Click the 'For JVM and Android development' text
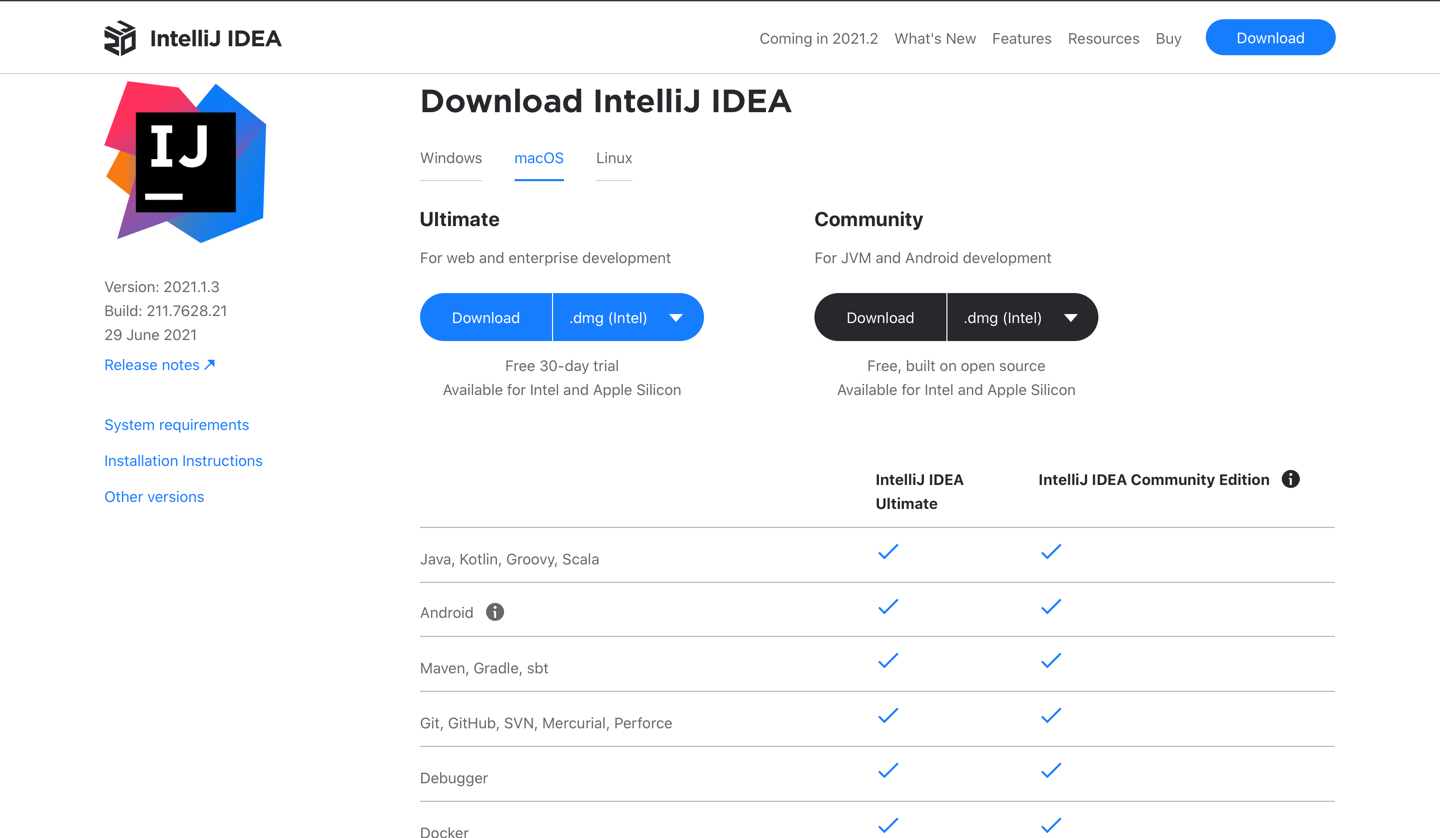The height and width of the screenshot is (838, 1440). (933, 258)
